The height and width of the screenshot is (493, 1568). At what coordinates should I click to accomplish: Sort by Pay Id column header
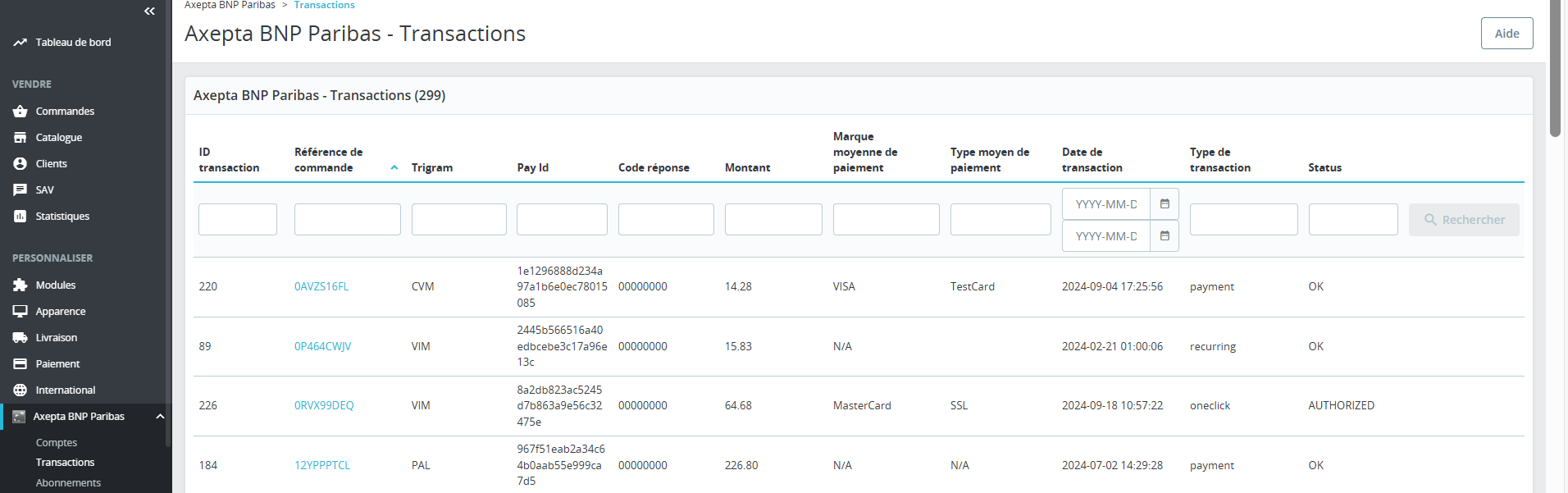coord(533,167)
